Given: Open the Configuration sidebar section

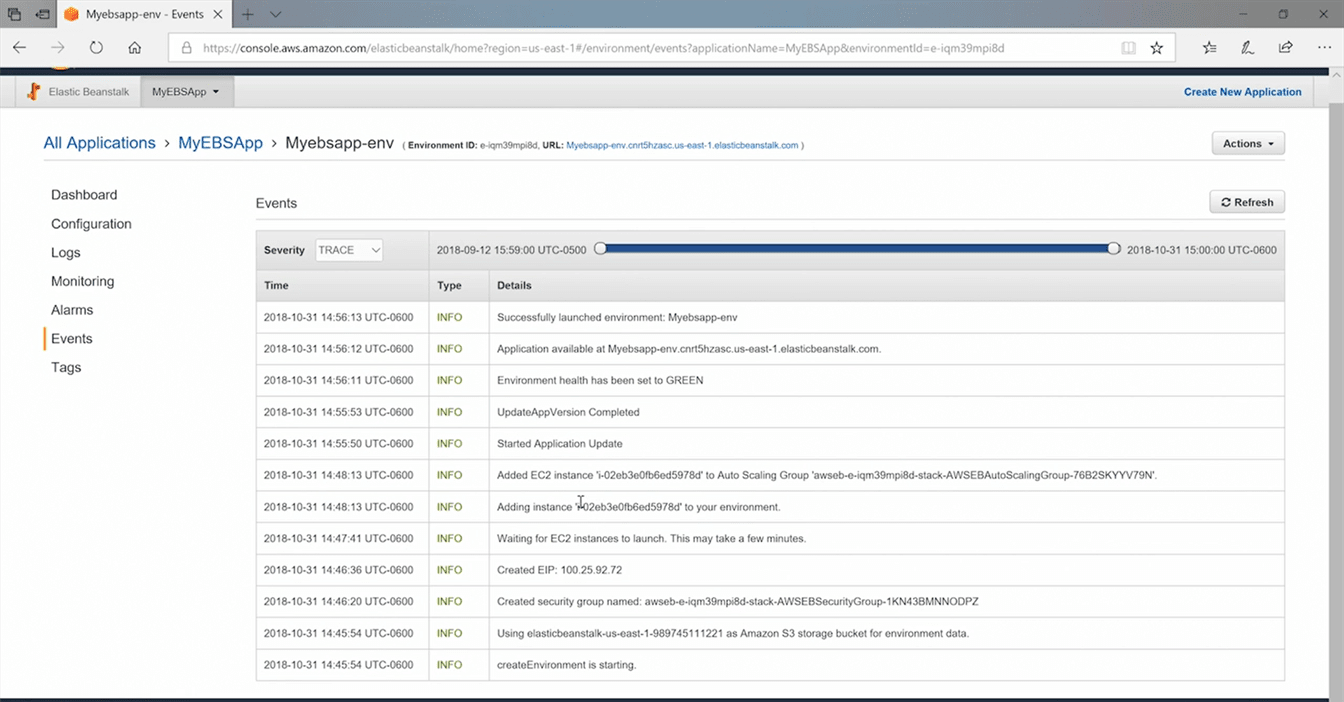Looking at the screenshot, I should [x=91, y=224].
